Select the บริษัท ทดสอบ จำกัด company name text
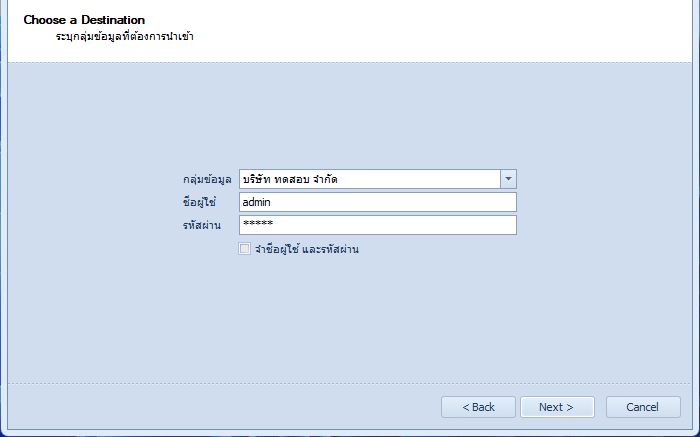 [290, 179]
